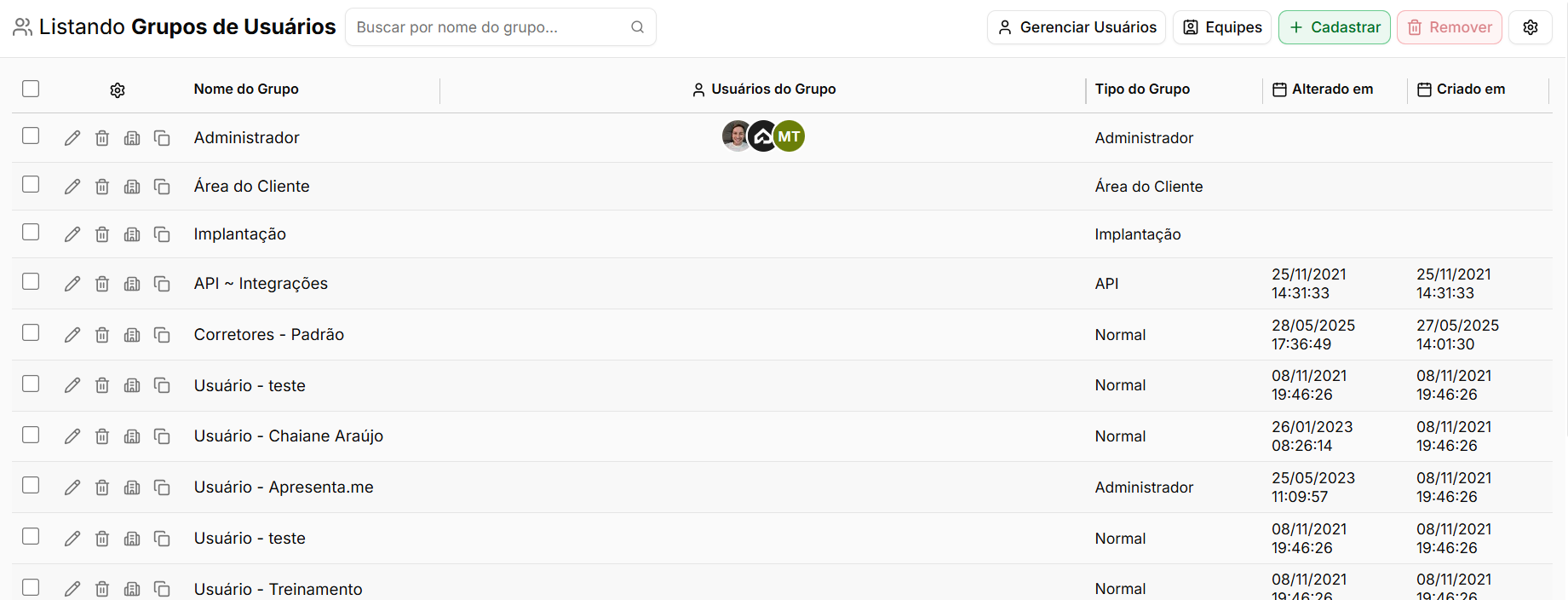This screenshot has width=1568, height=600.
Task: Select the Corretores - Padrão row checkbox
Action: (x=31, y=332)
